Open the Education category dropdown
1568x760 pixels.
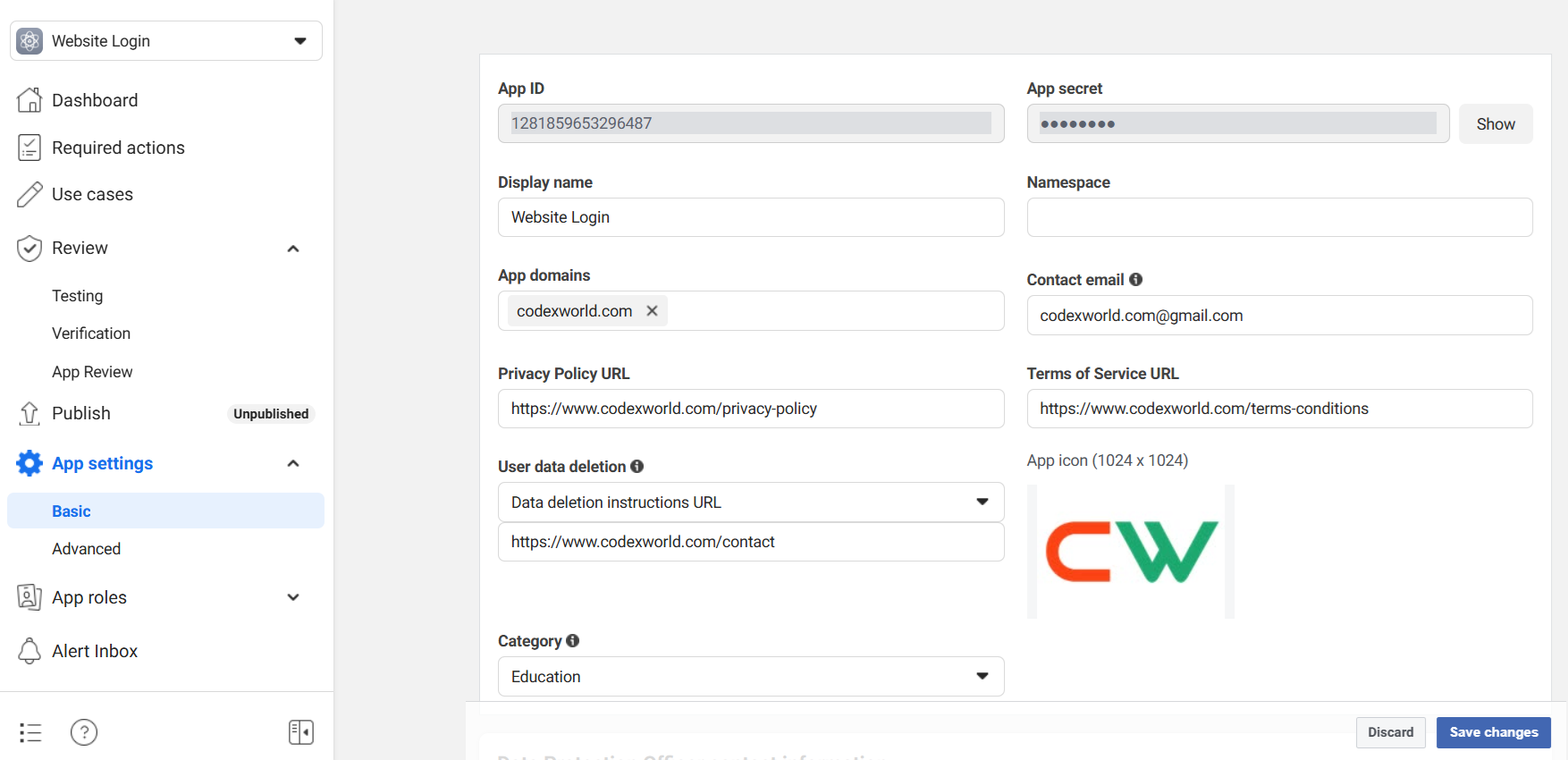pyautogui.click(x=751, y=677)
